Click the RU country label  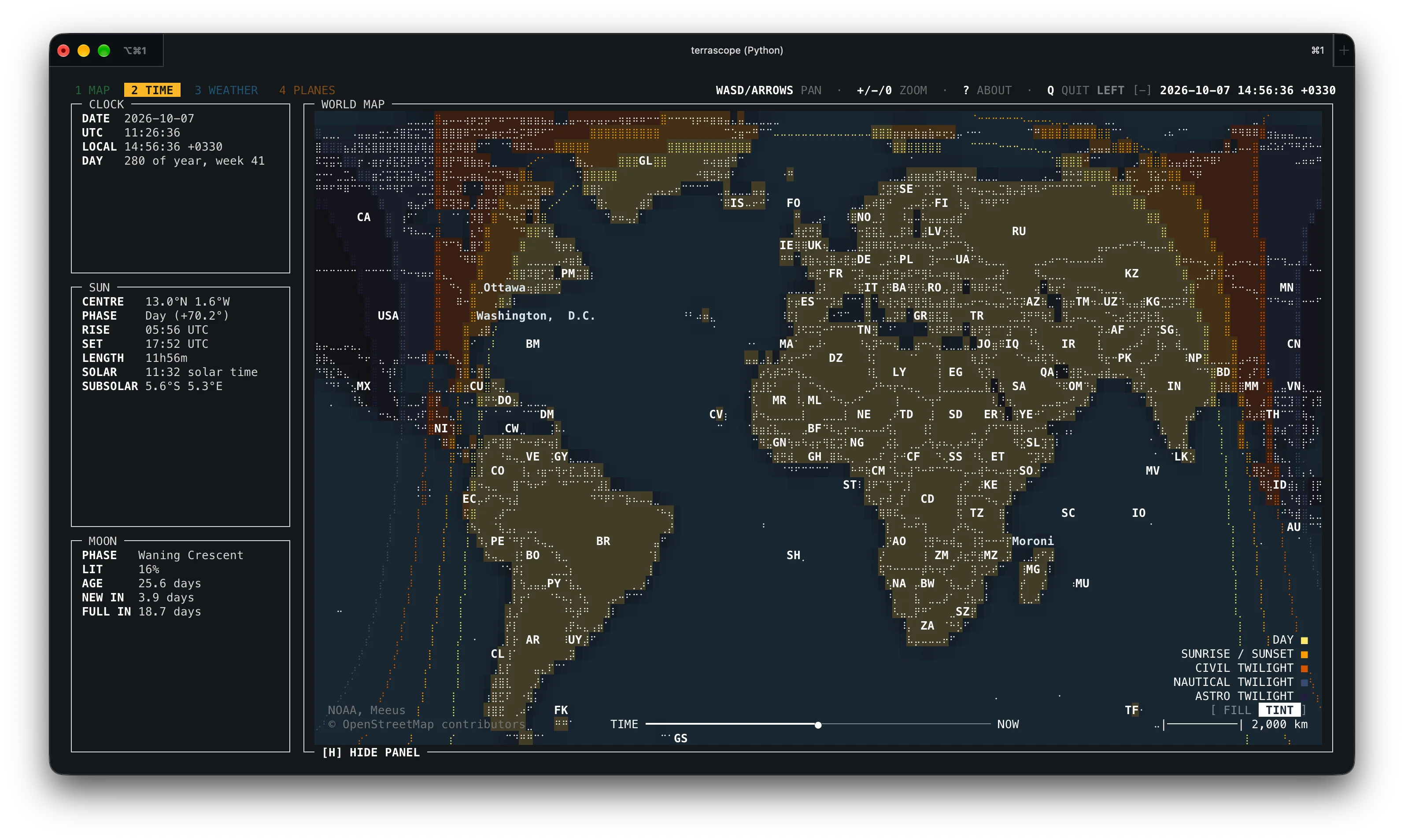[x=1019, y=231]
